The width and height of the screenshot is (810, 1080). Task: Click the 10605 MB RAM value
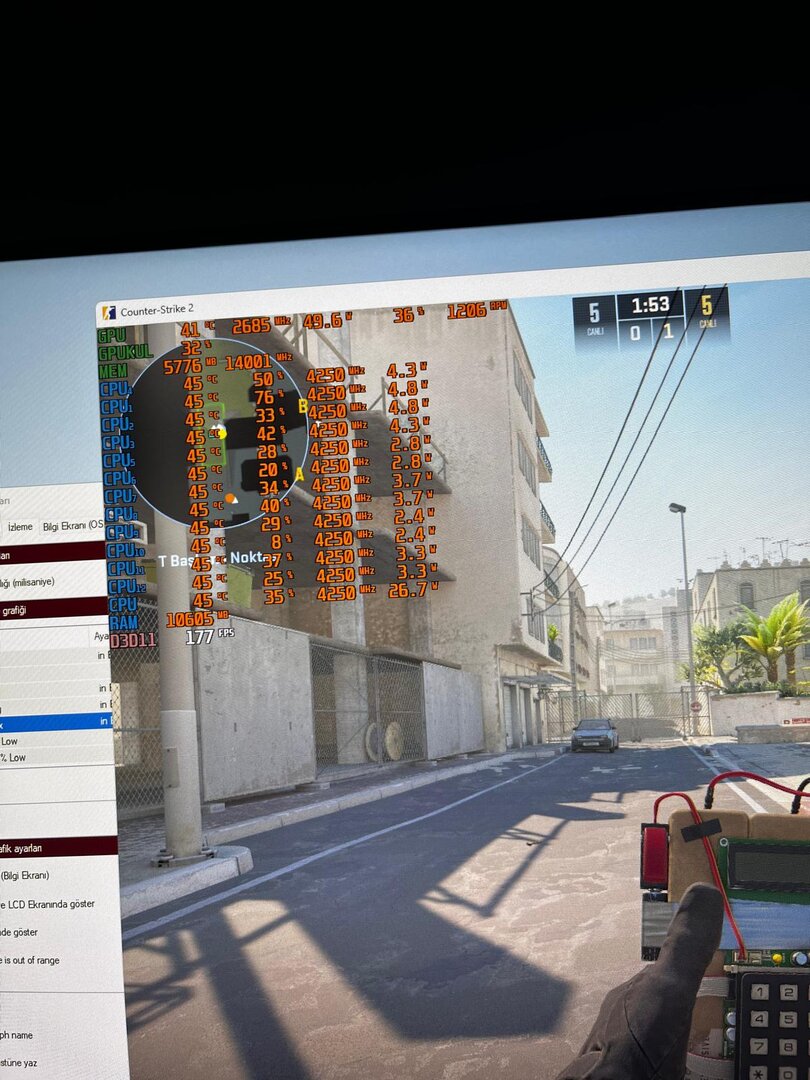pyautogui.click(x=197, y=619)
